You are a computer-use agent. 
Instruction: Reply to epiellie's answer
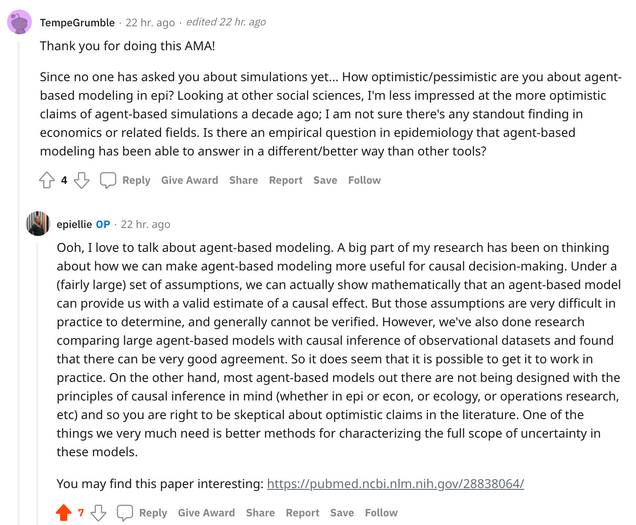click(153, 512)
